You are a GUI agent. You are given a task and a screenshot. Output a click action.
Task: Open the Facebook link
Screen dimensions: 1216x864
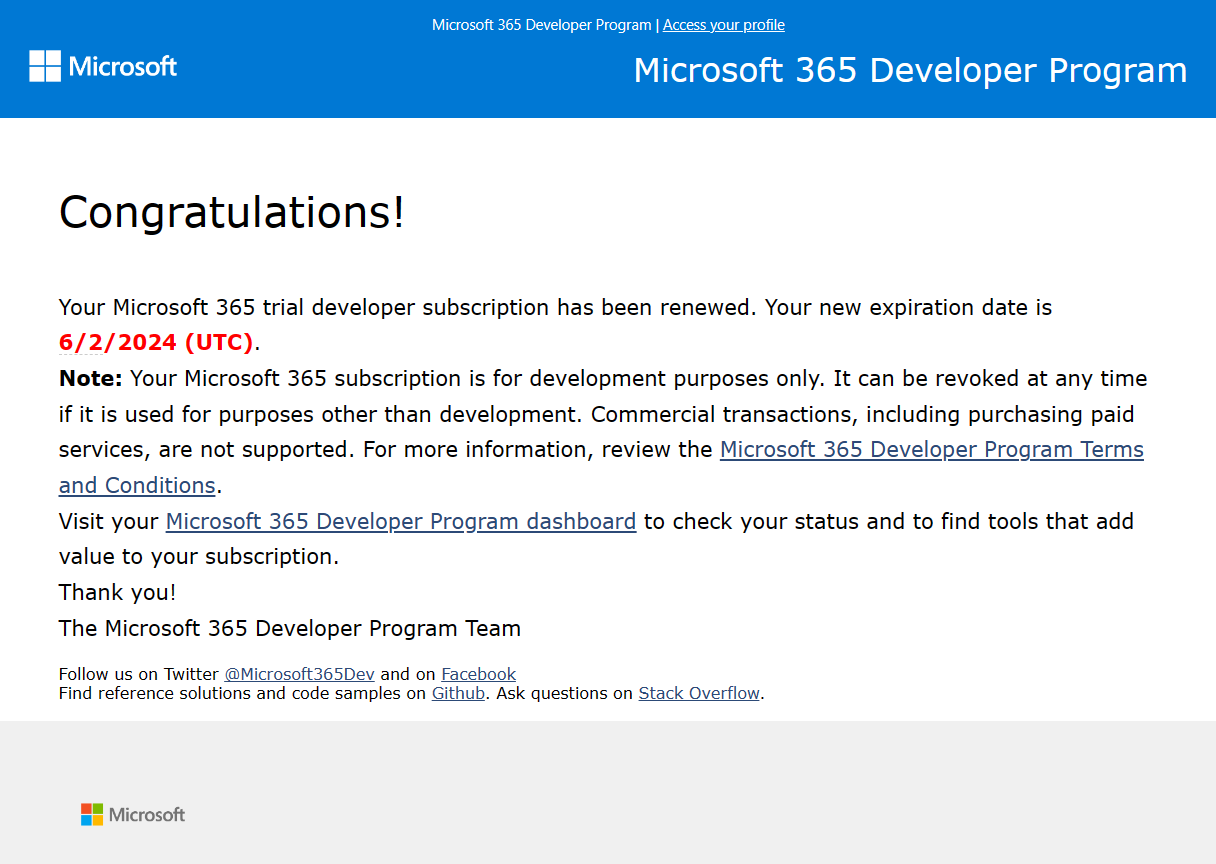pos(479,674)
